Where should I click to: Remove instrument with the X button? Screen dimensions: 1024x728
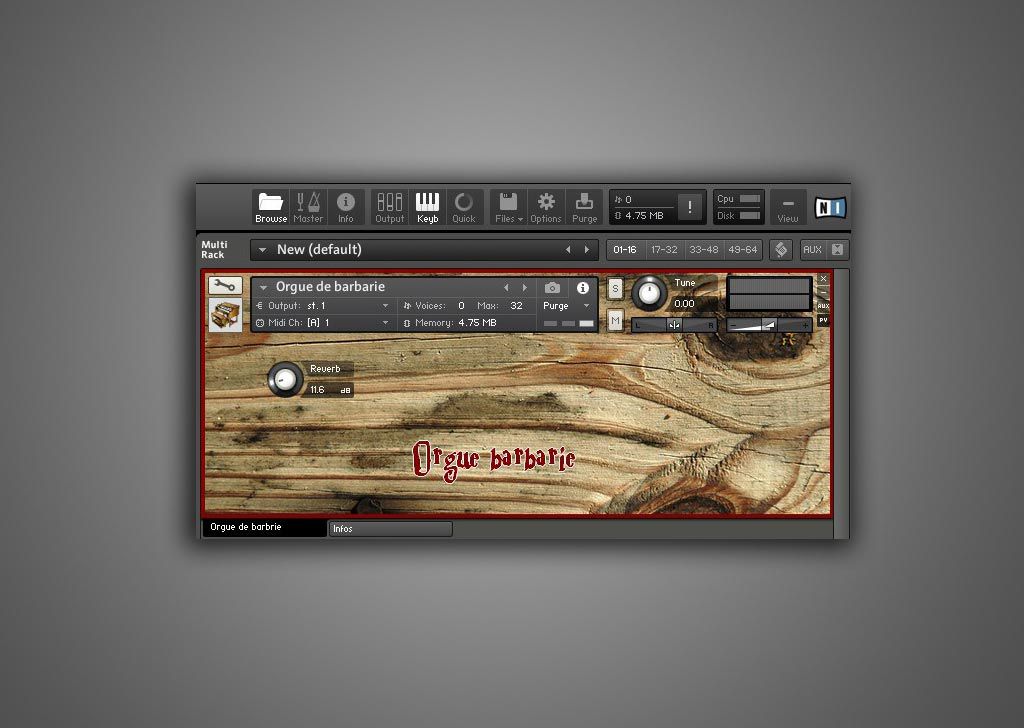(x=824, y=278)
